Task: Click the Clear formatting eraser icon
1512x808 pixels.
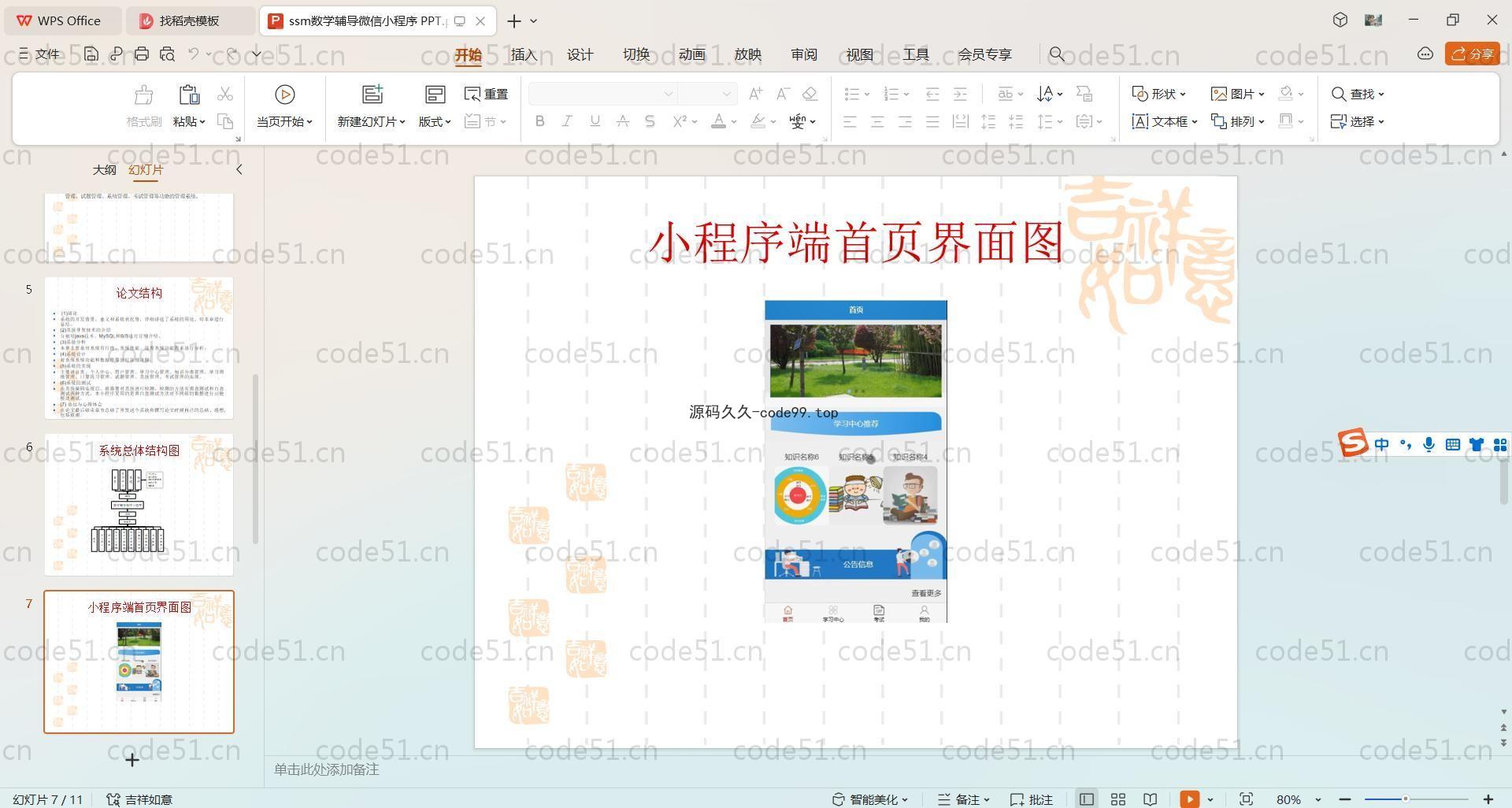Action: pos(810,94)
